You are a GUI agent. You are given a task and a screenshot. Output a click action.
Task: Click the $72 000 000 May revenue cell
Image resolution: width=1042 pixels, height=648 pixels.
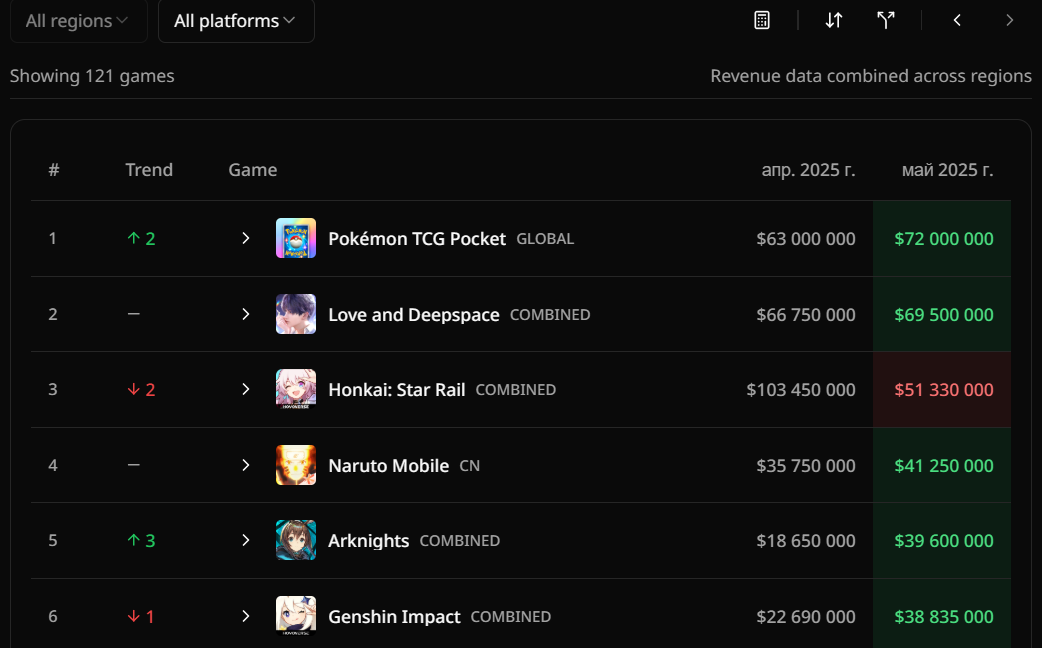(x=944, y=239)
